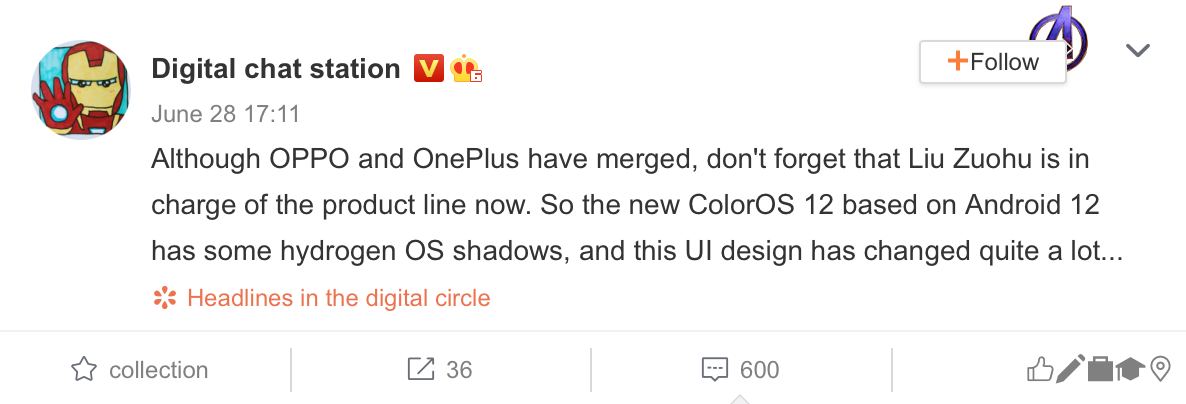Click the flower icon before Headlines
Screen dimensions: 1186x404
pos(164,297)
